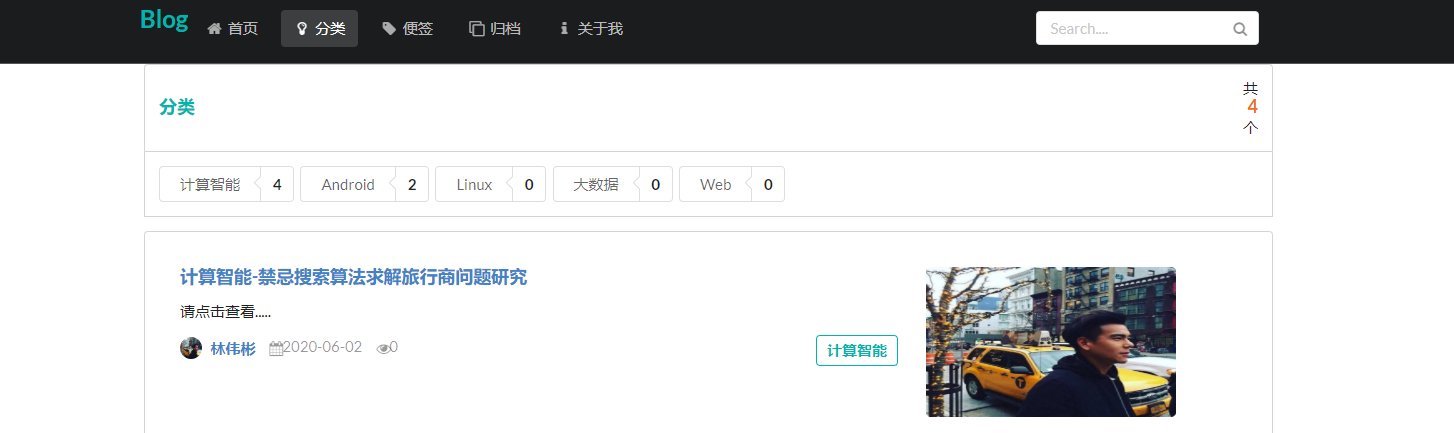Click the count 2 beside Android
The width and height of the screenshot is (1454, 433).
[x=412, y=184]
